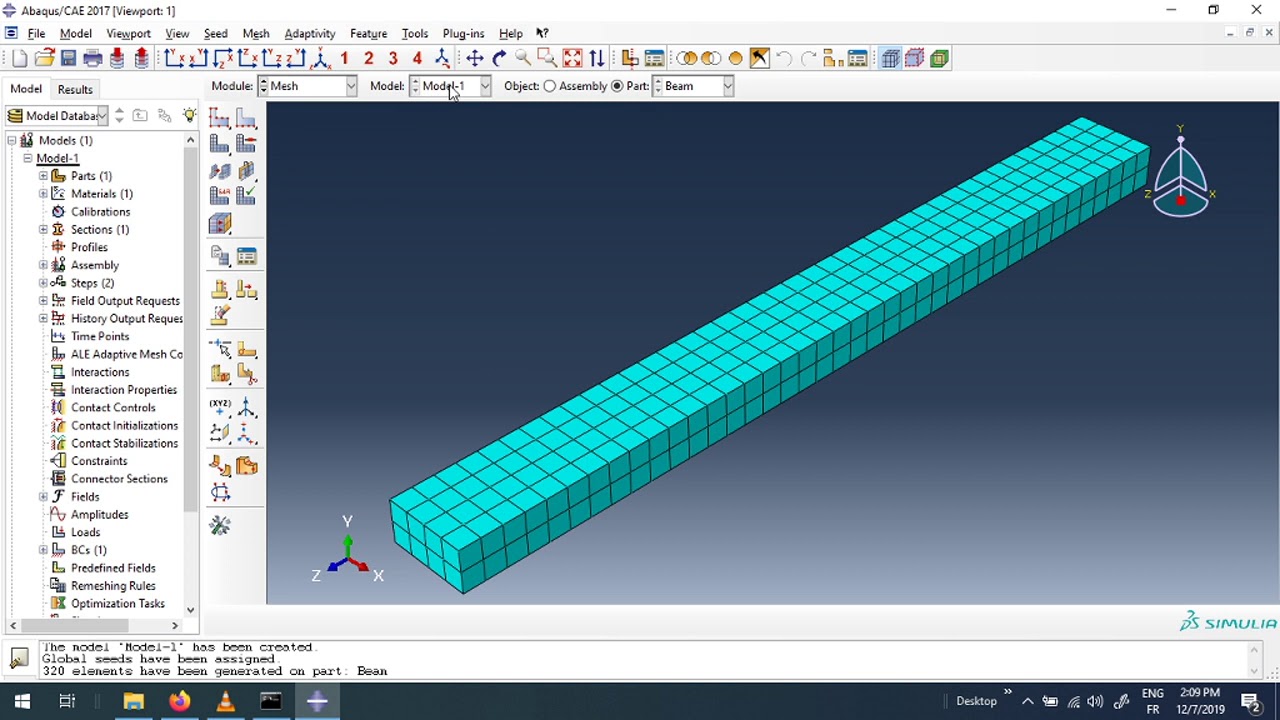Toggle shaded render style
This screenshot has height=720, width=1280.
939,59
